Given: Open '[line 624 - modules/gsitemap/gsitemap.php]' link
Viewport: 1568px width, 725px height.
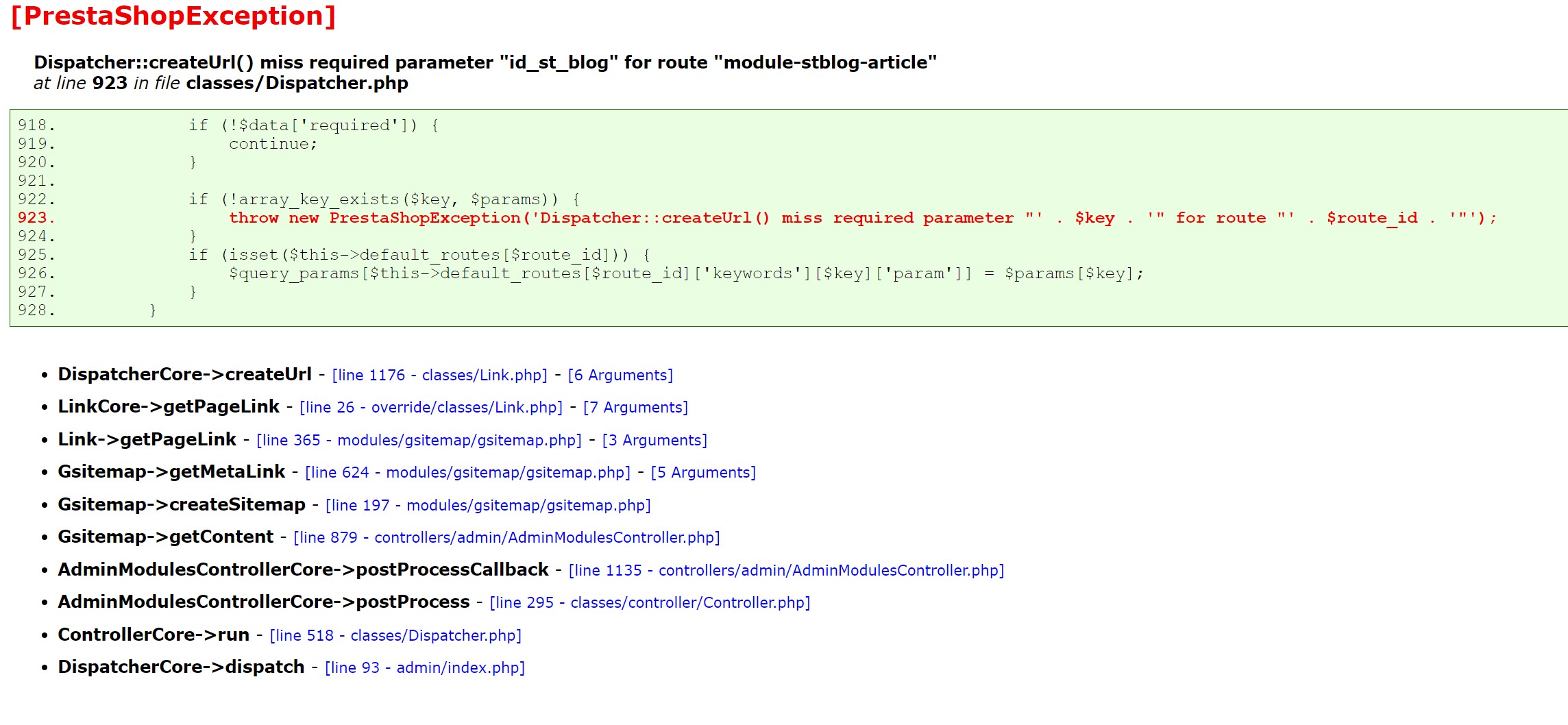Looking at the screenshot, I should tap(467, 472).
